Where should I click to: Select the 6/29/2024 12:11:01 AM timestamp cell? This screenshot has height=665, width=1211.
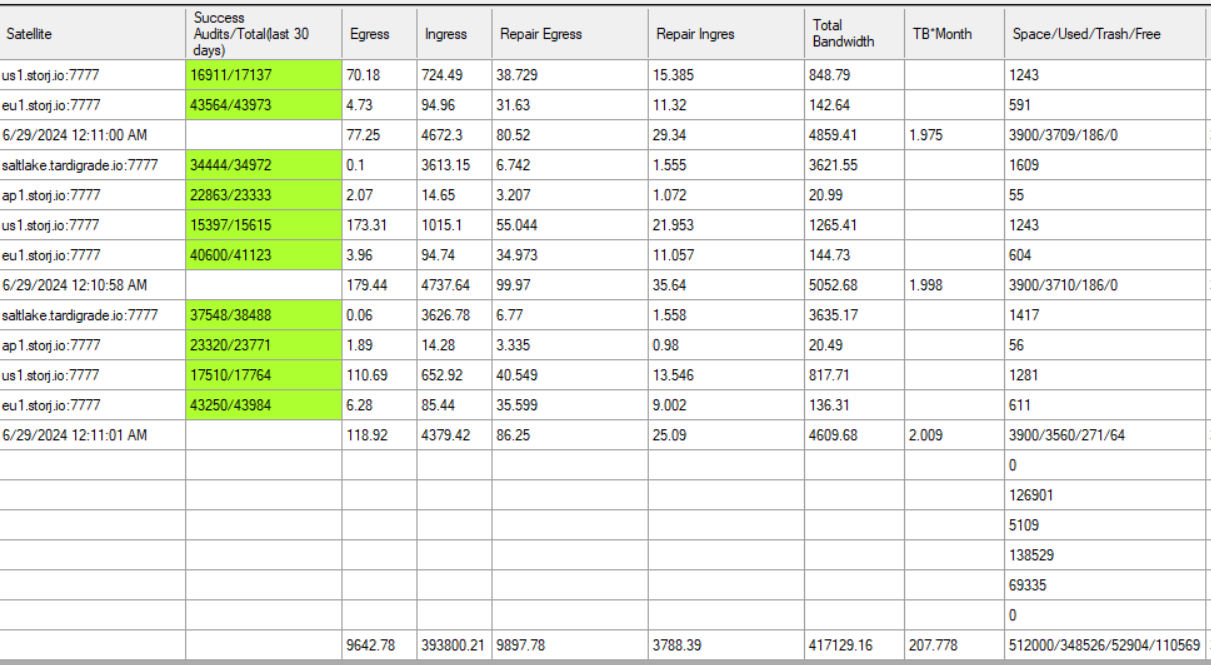(92, 435)
